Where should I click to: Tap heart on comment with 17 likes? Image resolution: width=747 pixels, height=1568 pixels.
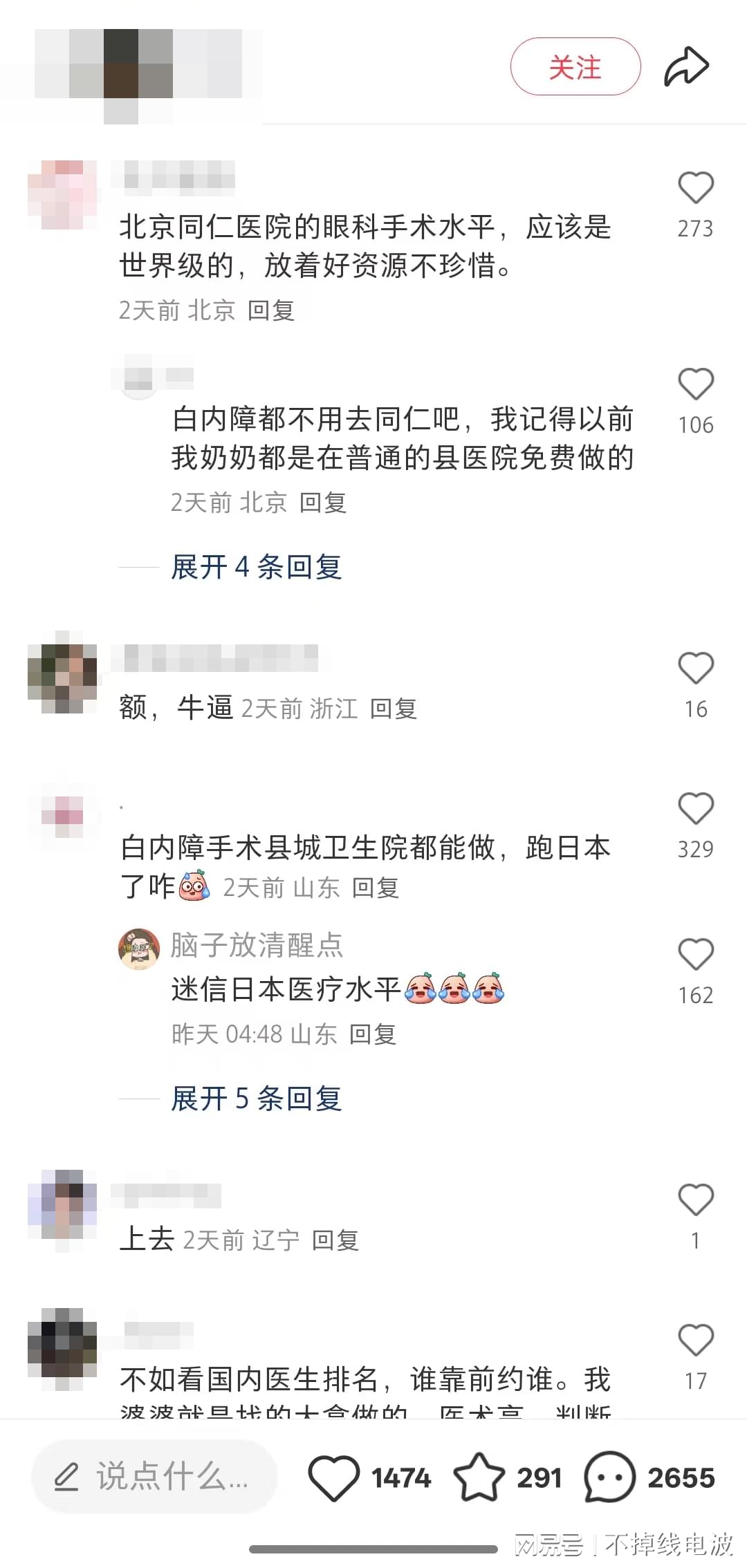pyautogui.click(x=695, y=1340)
